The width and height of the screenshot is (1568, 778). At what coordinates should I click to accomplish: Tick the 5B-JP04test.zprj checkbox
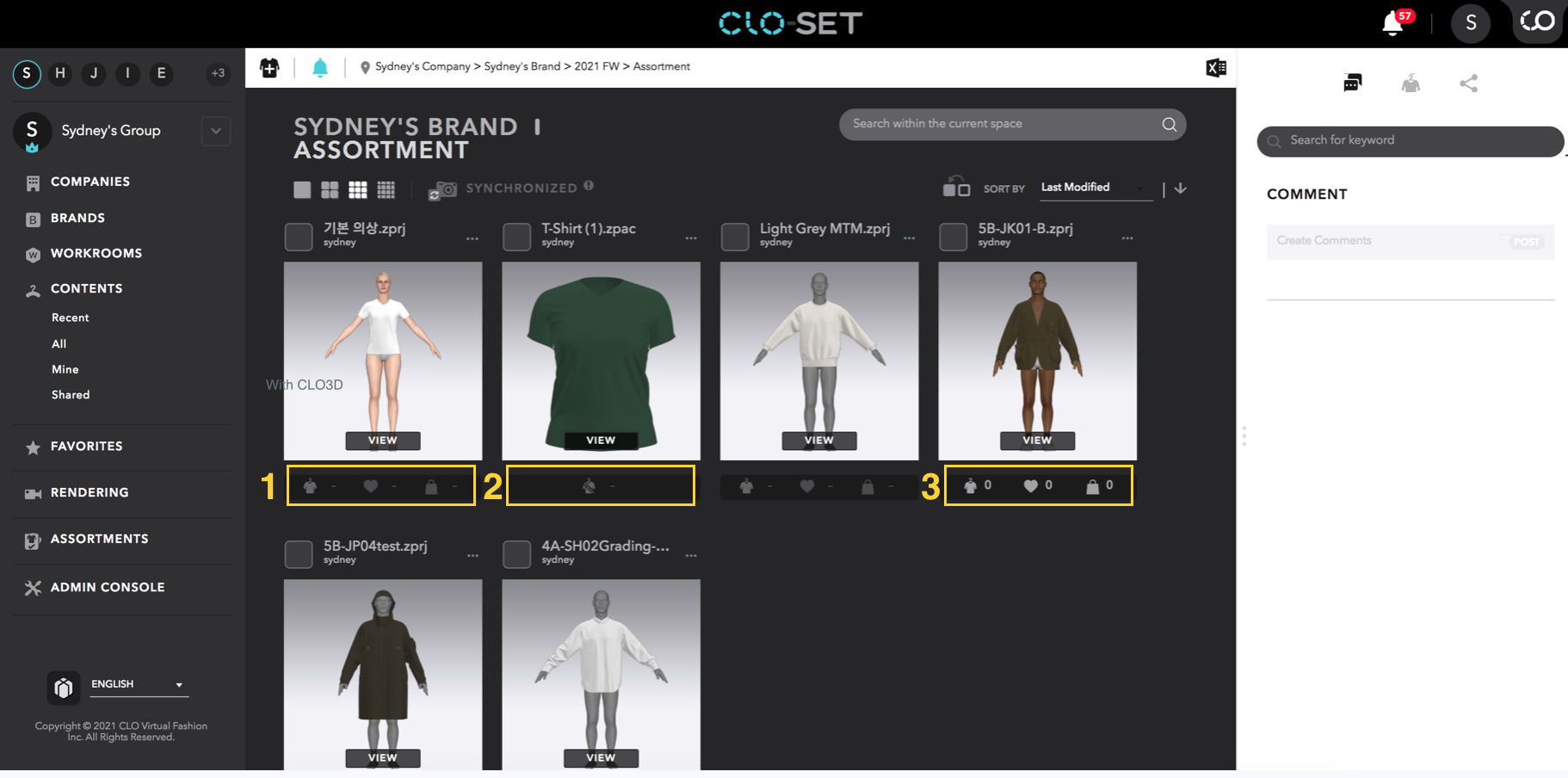[x=299, y=554]
